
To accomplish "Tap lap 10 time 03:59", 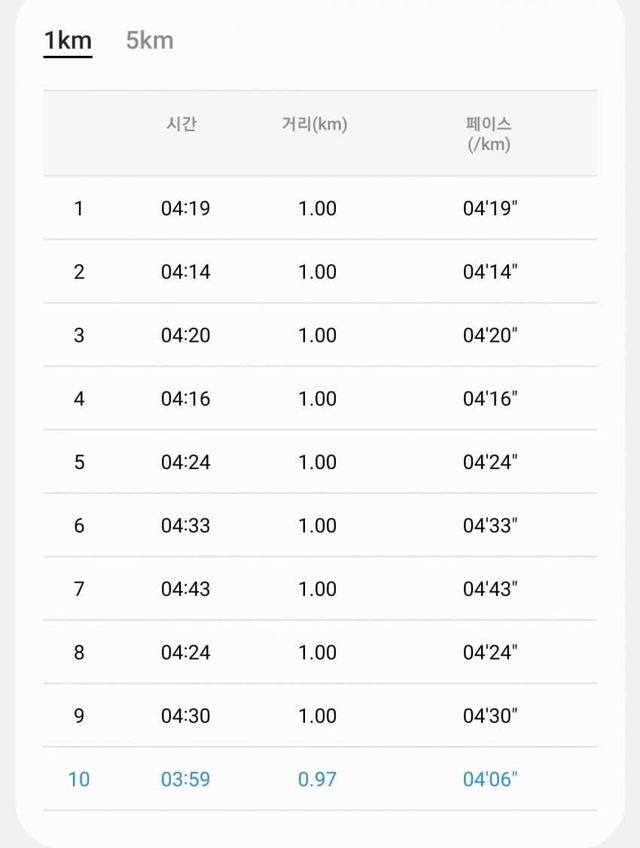I will [x=185, y=779].
